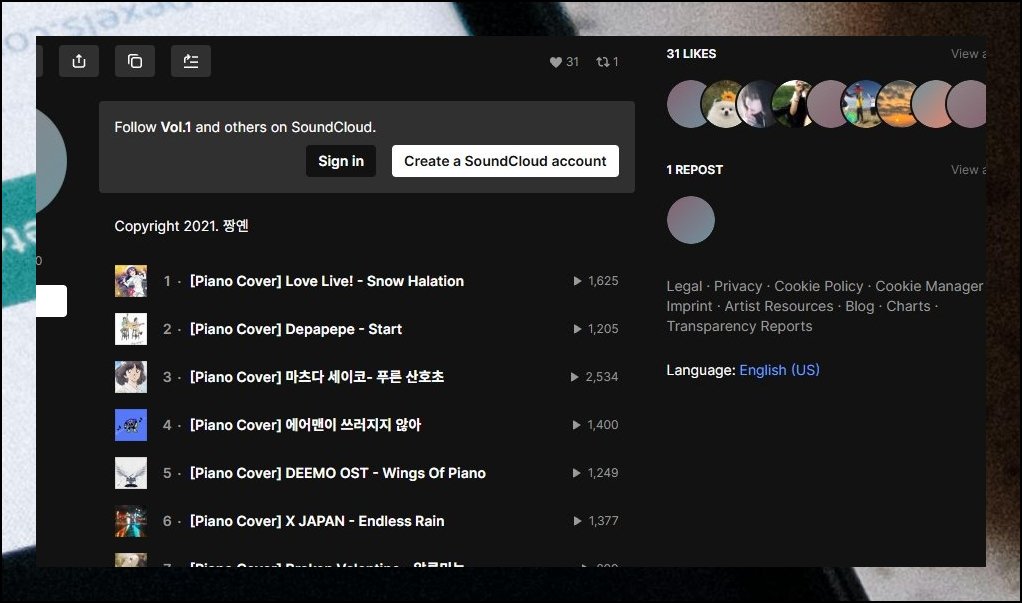The height and width of the screenshot is (603, 1022).
Task: Select track 3 마츠다 세이코 title
Action: click(x=317, y=377)
